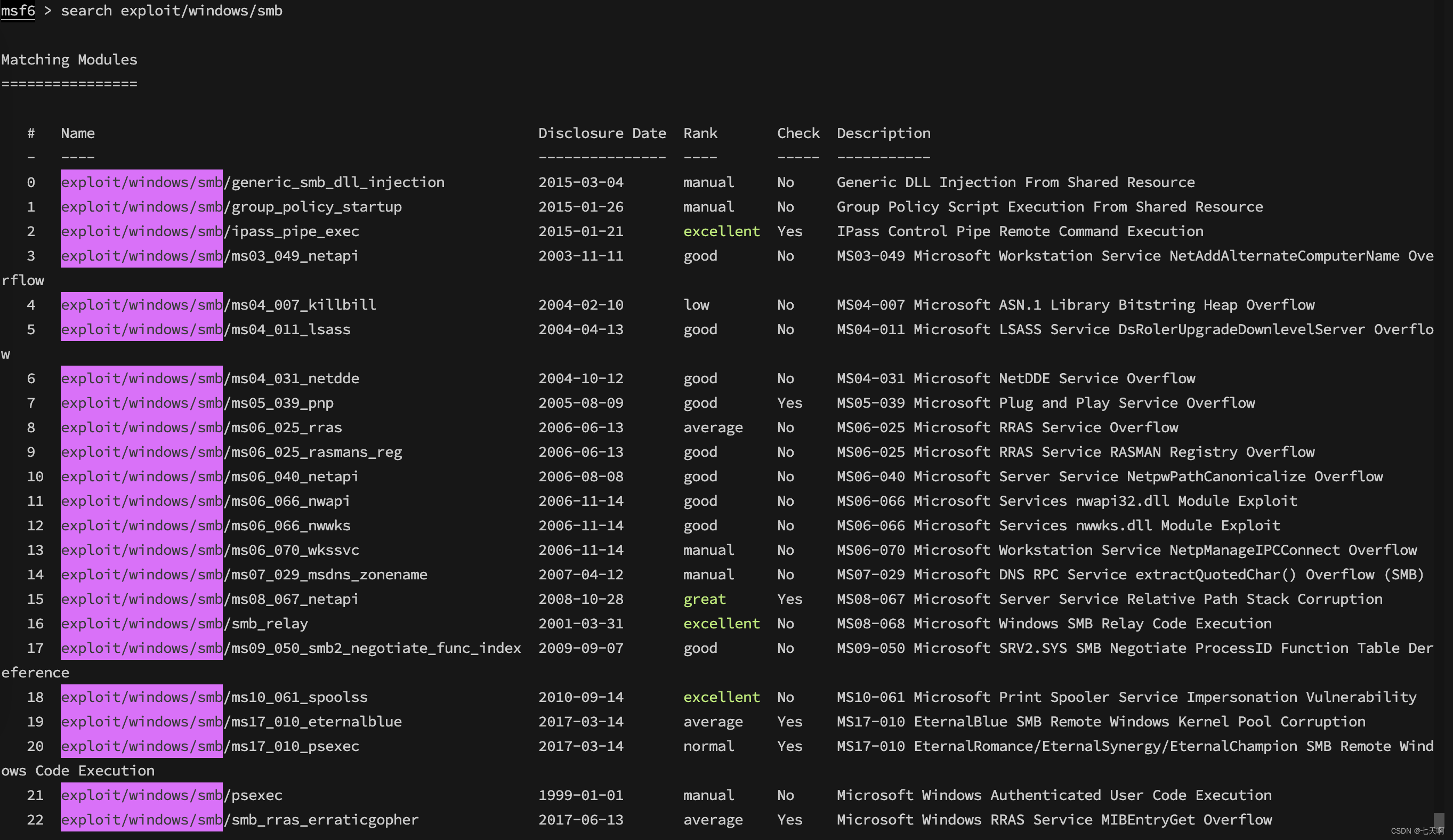Click description 'Group Policy Script Execution From Shared Resource'
The height and width of the screenshot is (840, 1453).
(1050, 206)
